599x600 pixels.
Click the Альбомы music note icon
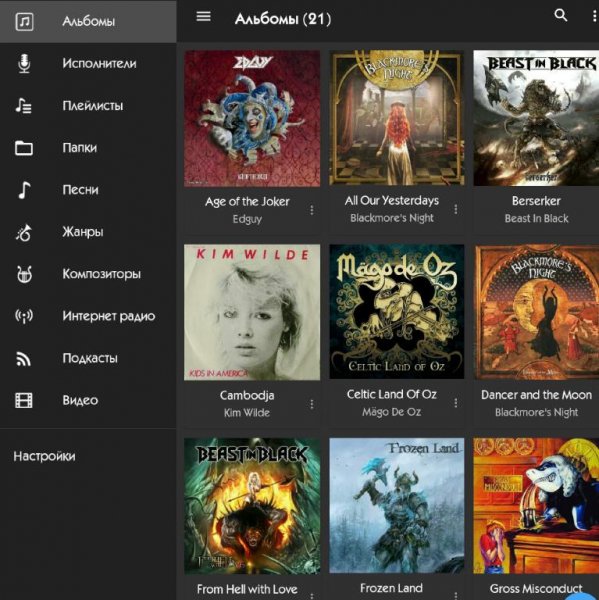coord(24,21)
